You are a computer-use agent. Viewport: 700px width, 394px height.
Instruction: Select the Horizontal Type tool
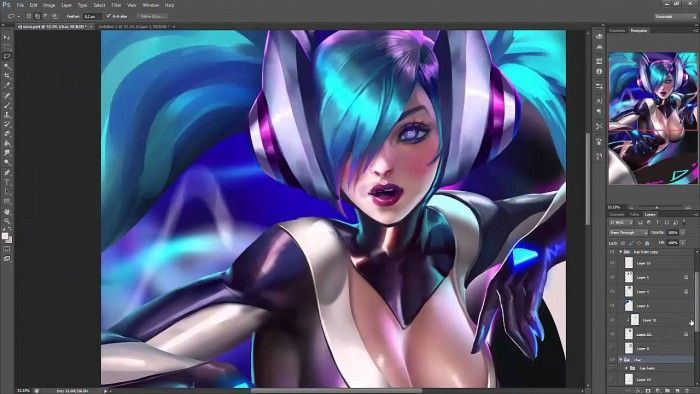(x=7, y=182)
